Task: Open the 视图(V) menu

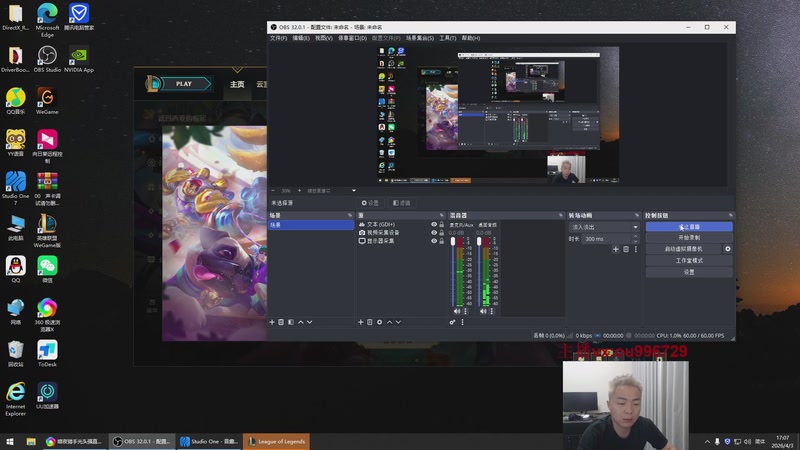Action: click(x=323, y=38)
